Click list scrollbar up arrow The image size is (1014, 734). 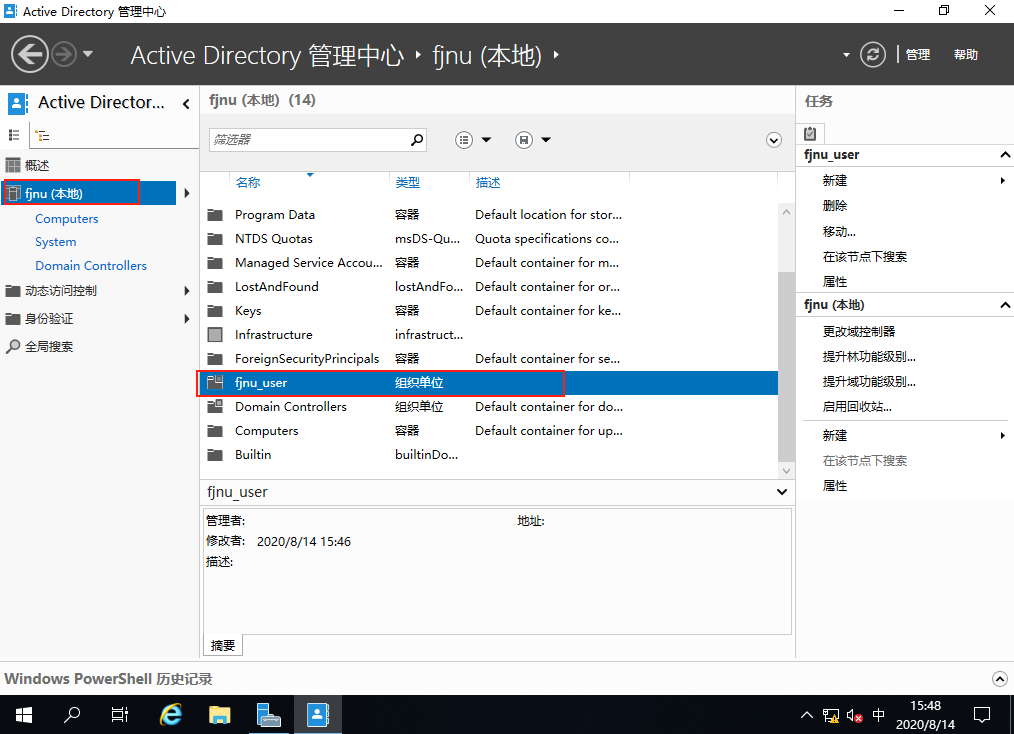pyautogui.click(x=786, y=212)
